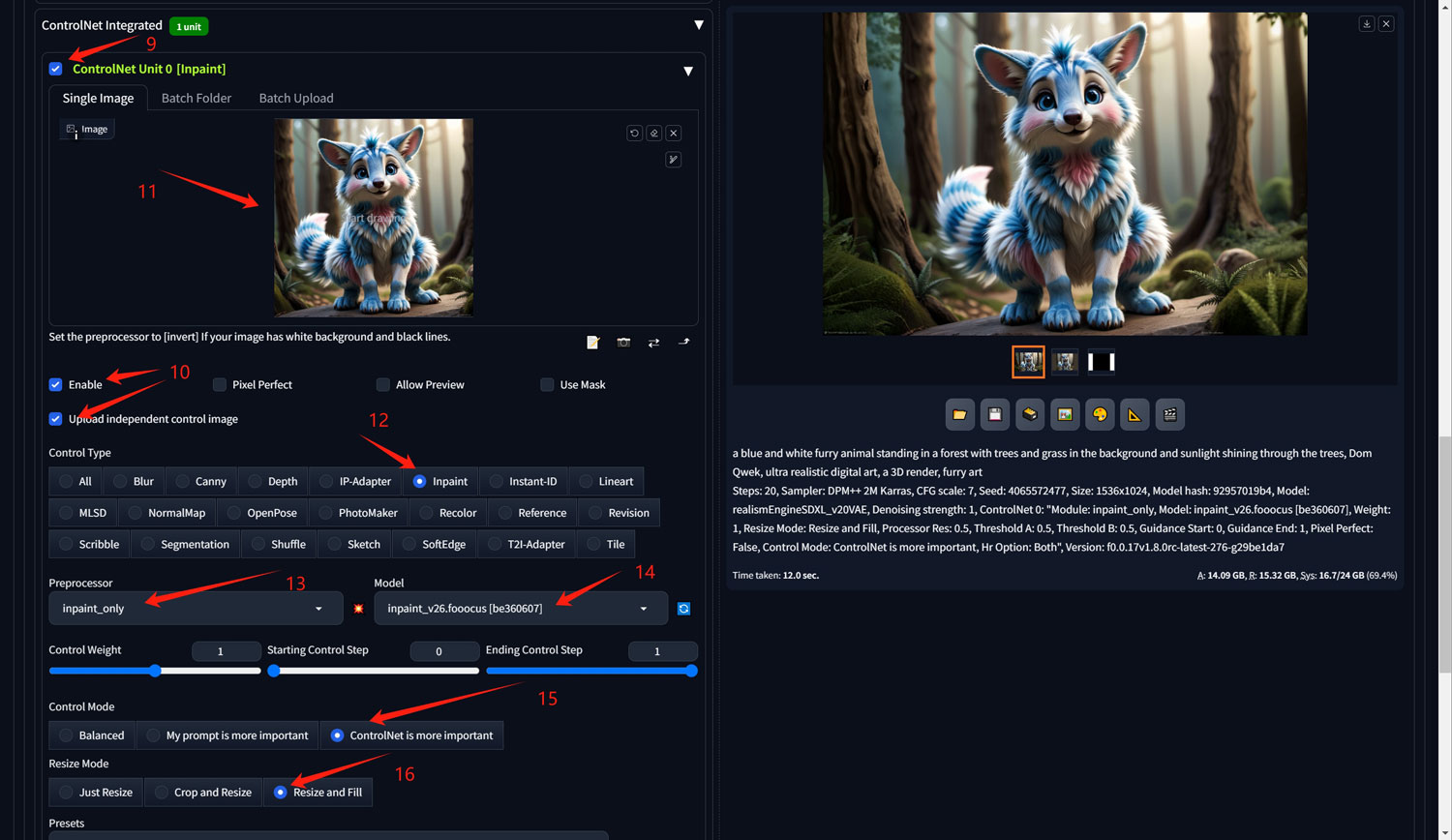Click the download icon on output image

1366,24
